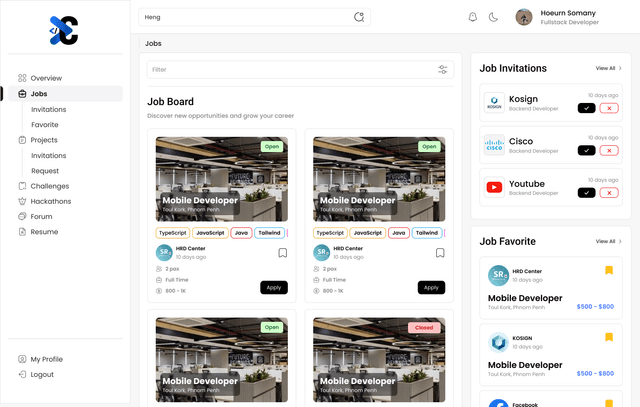Click the Kosign company logo

(494, 102)
